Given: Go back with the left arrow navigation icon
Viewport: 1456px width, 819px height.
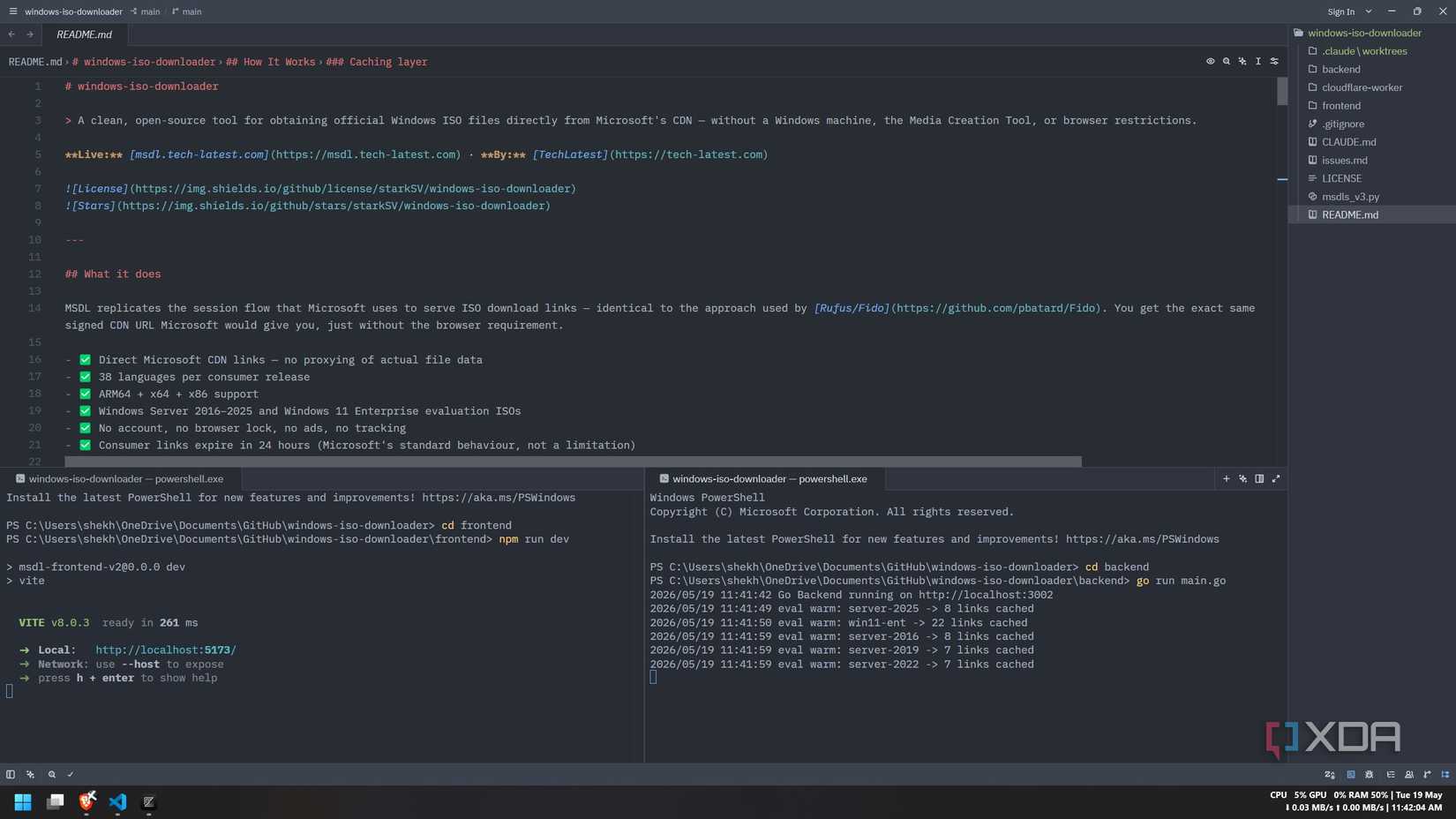Looking at the screenshot, I should 11,34.
